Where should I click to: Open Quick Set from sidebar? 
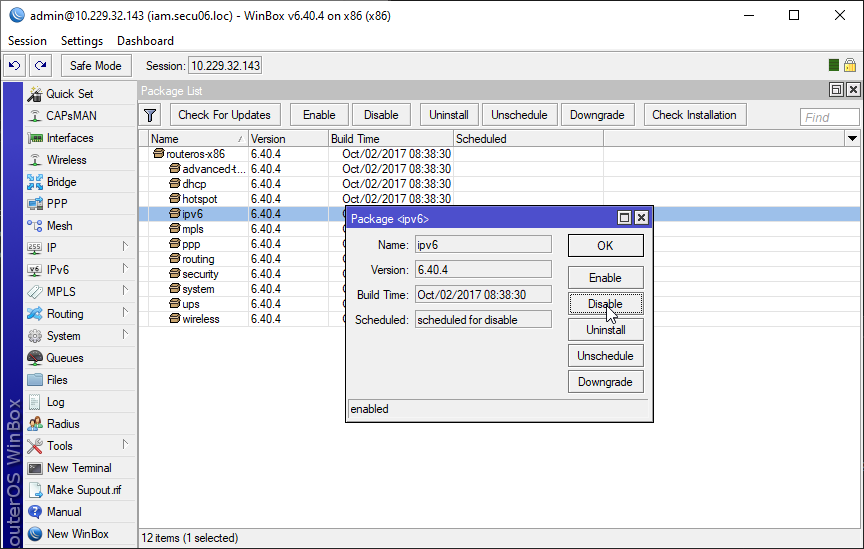69,94
